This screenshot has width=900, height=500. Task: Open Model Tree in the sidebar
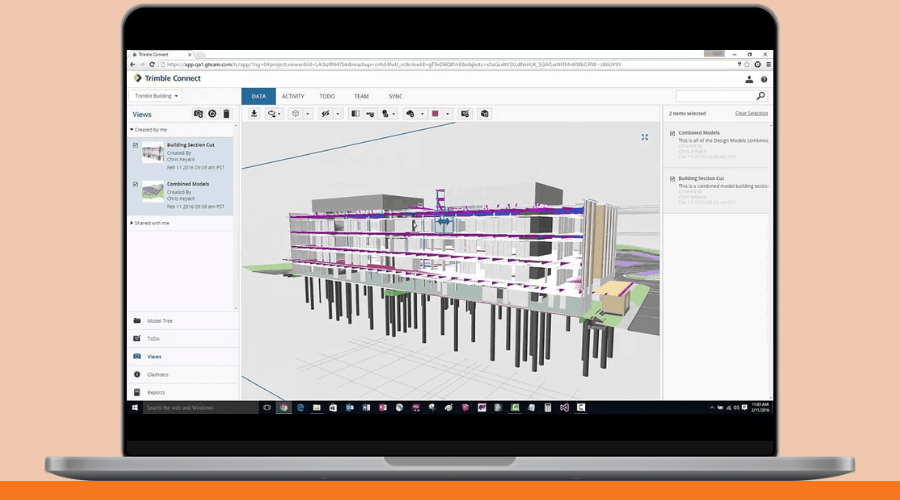[x=160, y=321]
